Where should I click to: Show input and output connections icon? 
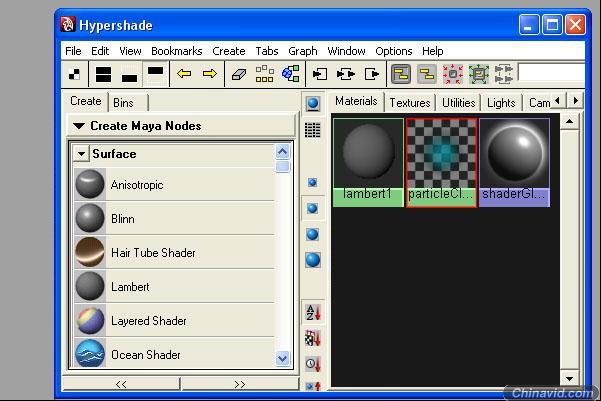(x=346, y=74)
